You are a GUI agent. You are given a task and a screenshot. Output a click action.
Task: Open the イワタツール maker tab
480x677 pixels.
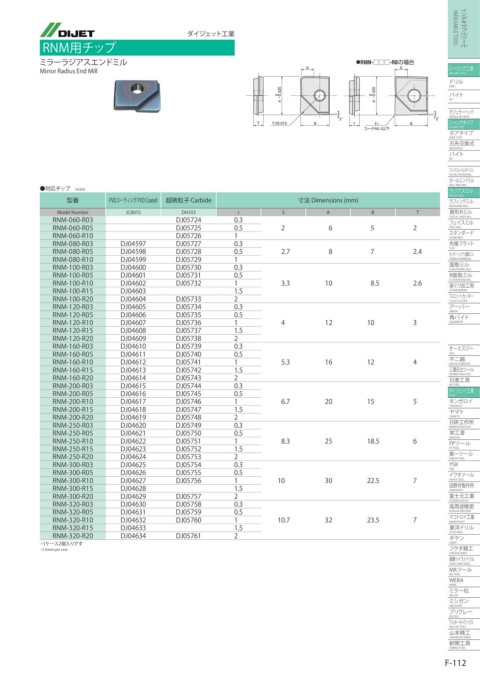pyautogui.click(x=464, y=476)
